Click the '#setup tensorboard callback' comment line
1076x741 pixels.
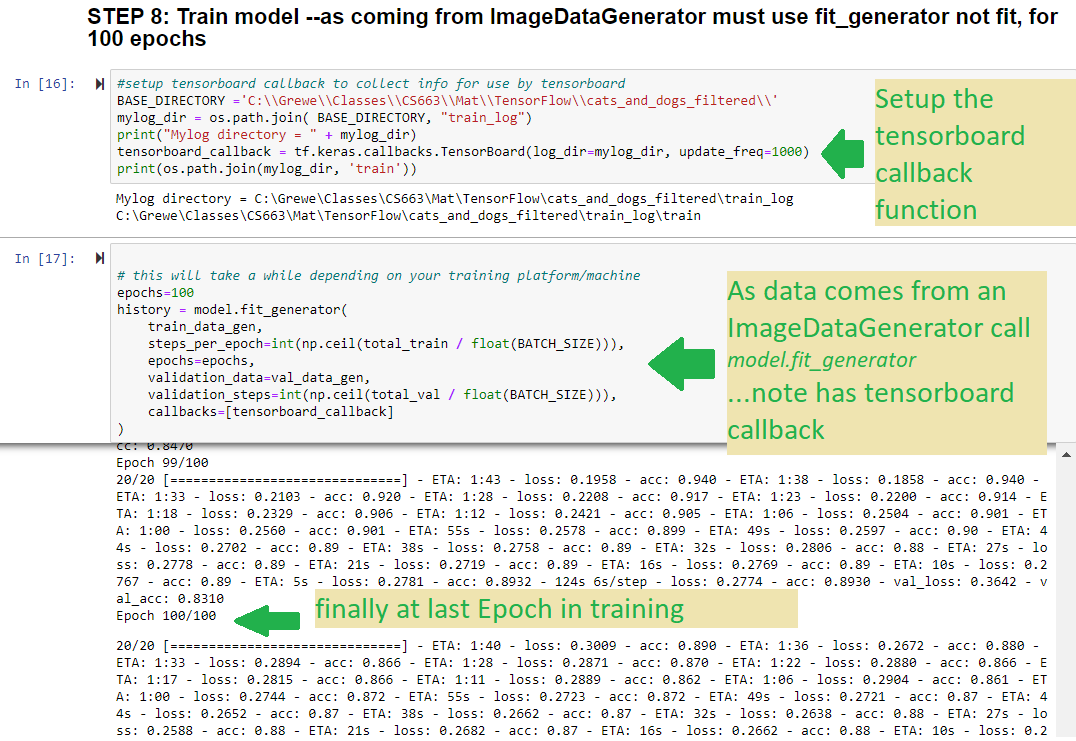click(x=371, y=84)
